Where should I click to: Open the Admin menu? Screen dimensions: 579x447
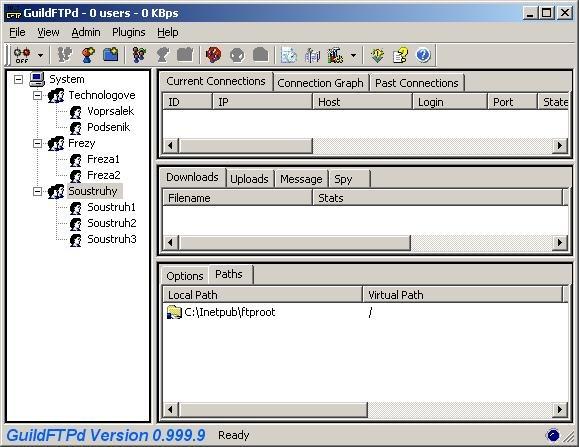86,32
